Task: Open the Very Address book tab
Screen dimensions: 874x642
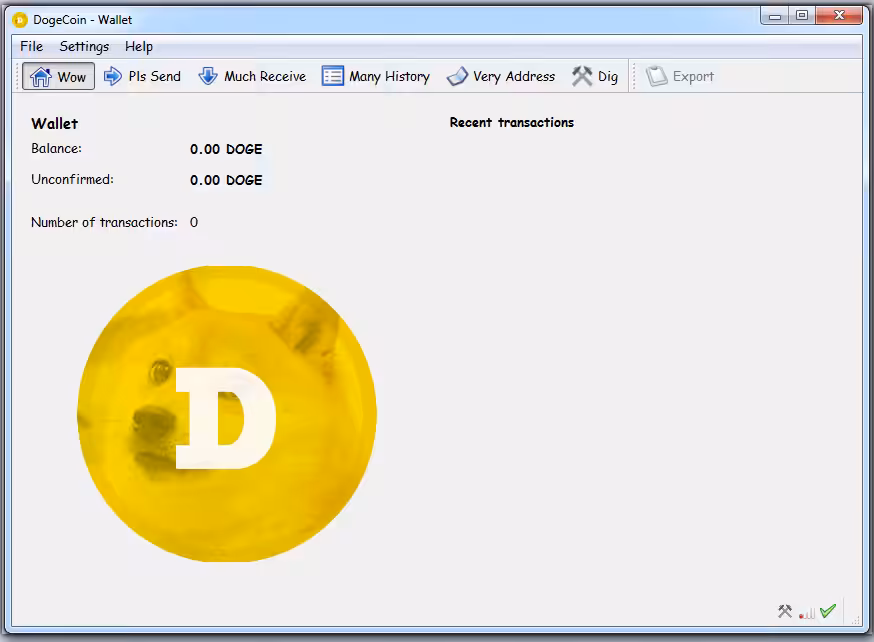Action: (x=501, y=76)
